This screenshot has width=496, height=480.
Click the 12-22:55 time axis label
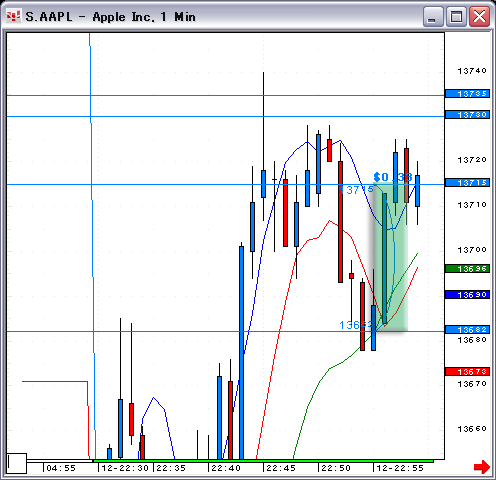tap(400, 468)
